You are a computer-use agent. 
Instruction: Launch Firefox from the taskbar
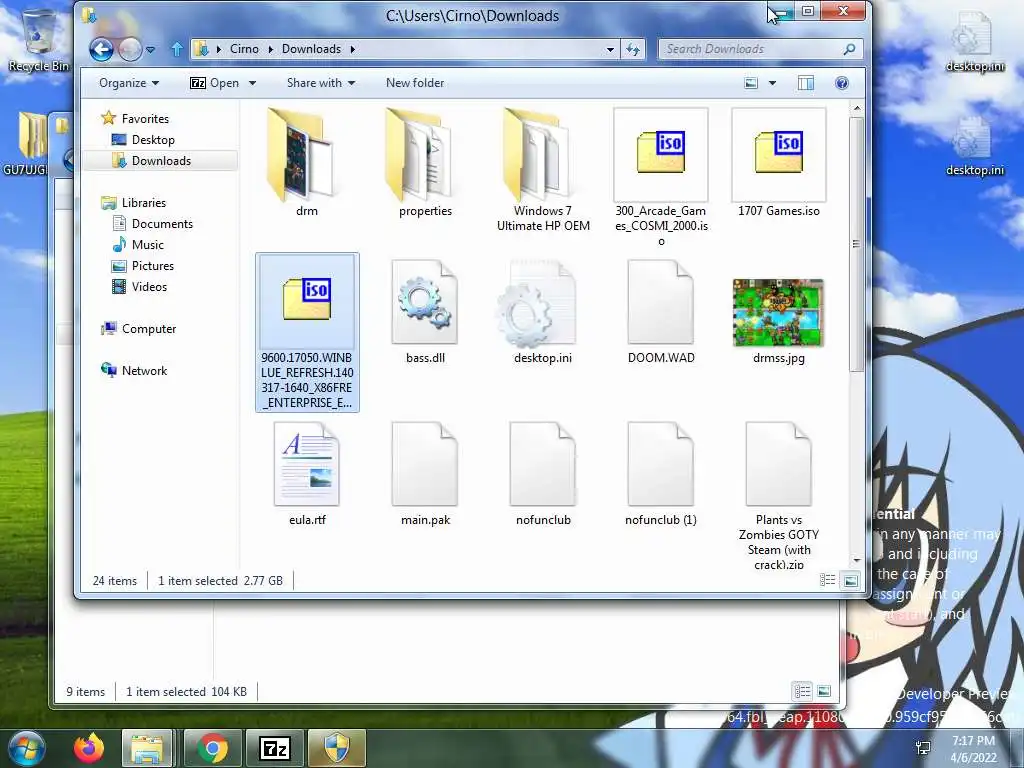pyautogui.click(x=88, y=748)
